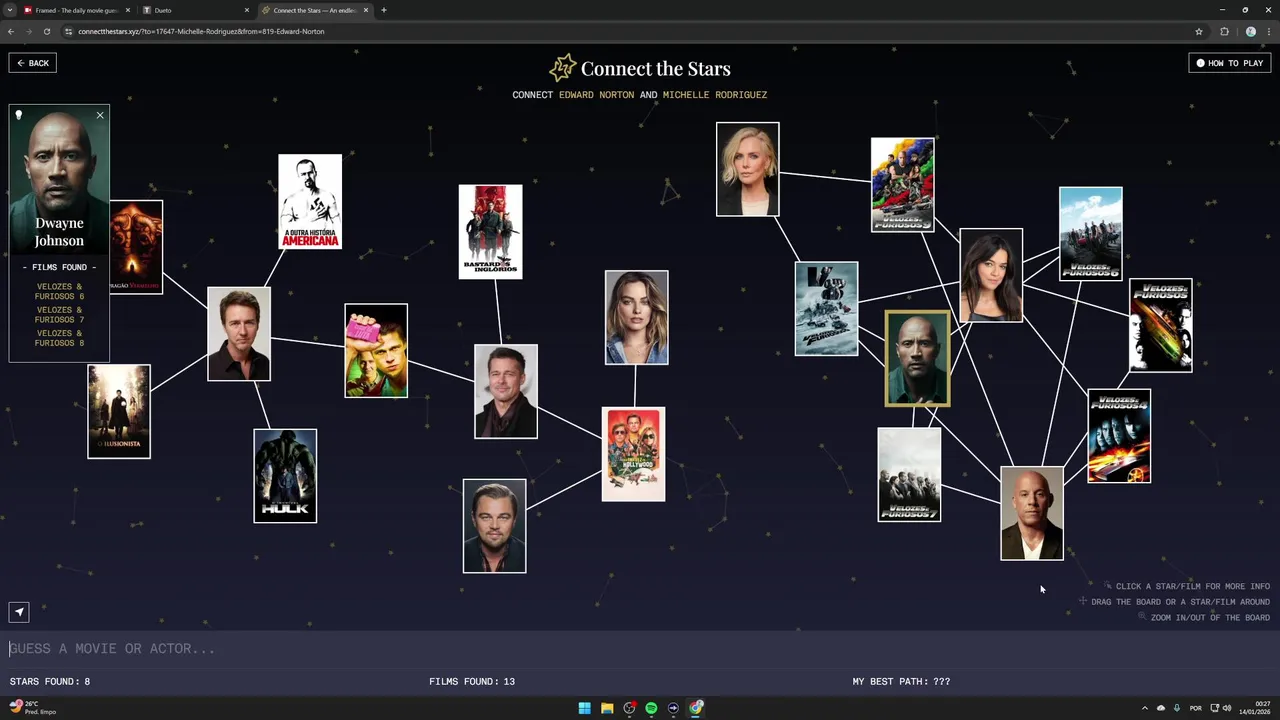Click the hint lightbulb in Dwayne Johnson panel
The image size is (1280, 720).
tap(18, 116)
